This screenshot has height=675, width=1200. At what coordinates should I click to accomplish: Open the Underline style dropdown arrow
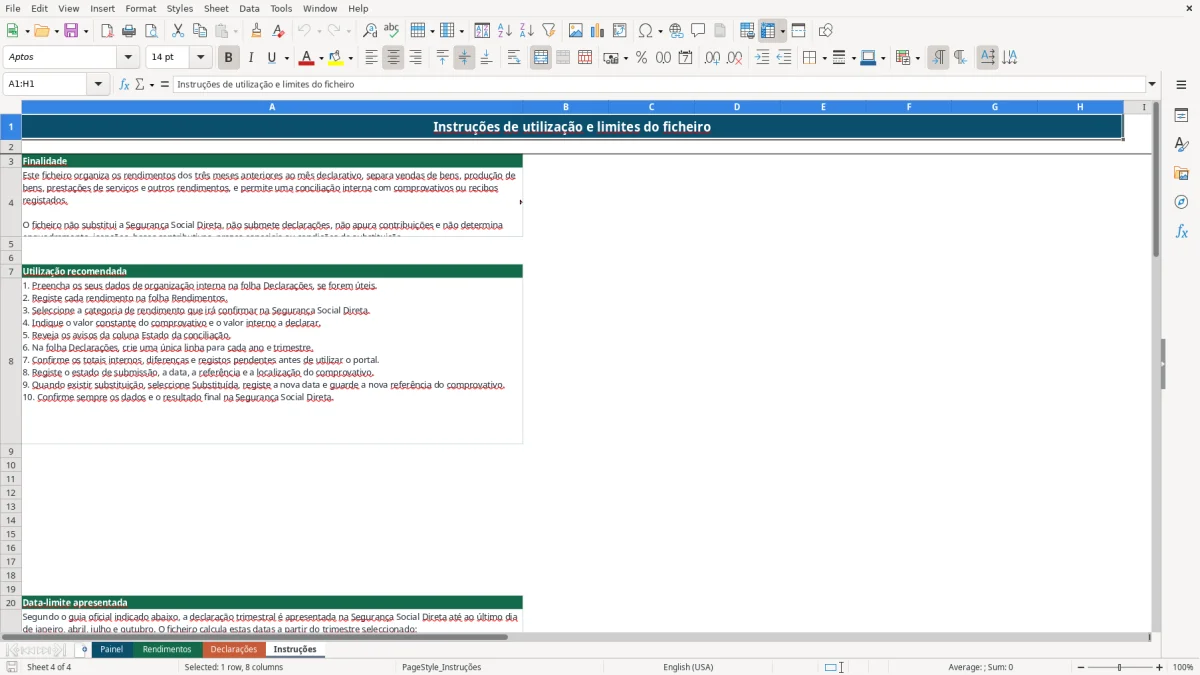click(286, 58)
